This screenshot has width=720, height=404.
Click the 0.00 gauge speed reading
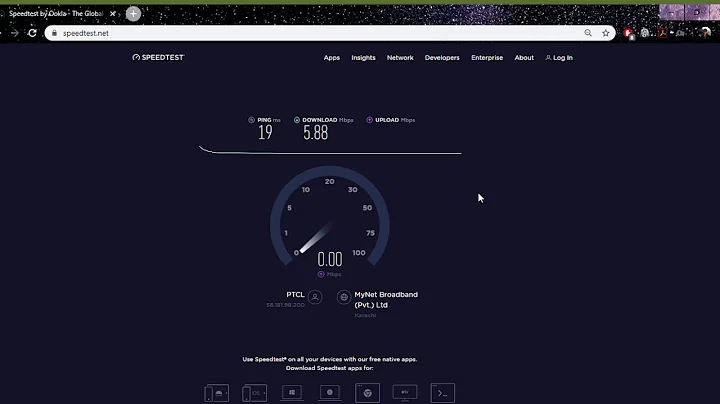330,259
